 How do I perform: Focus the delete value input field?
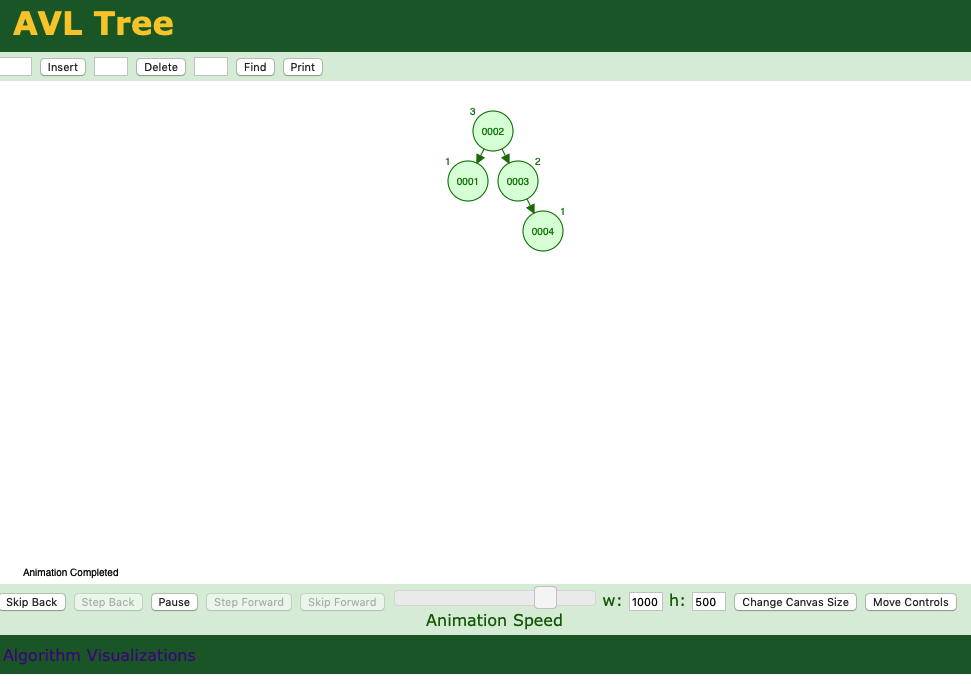pos(111,67)
